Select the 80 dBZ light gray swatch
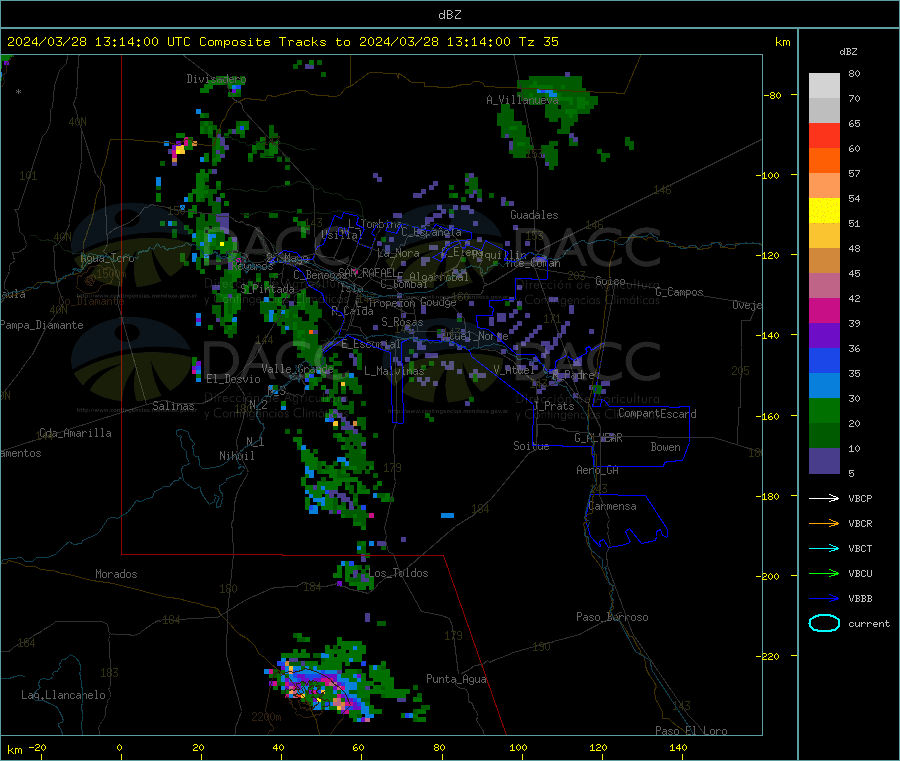 (x=824, y=86)
